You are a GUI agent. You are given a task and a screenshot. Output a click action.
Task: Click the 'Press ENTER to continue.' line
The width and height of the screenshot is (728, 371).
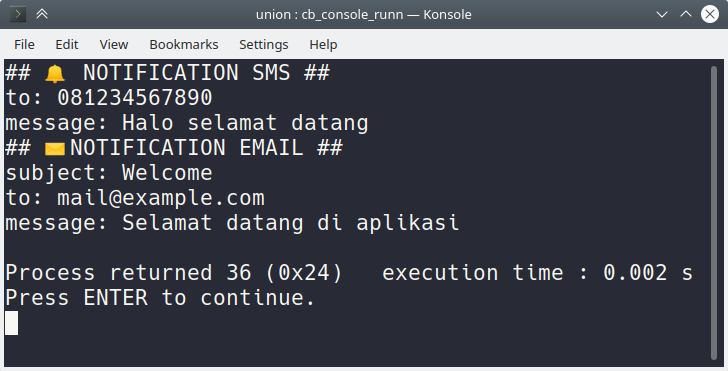(160, 298)
